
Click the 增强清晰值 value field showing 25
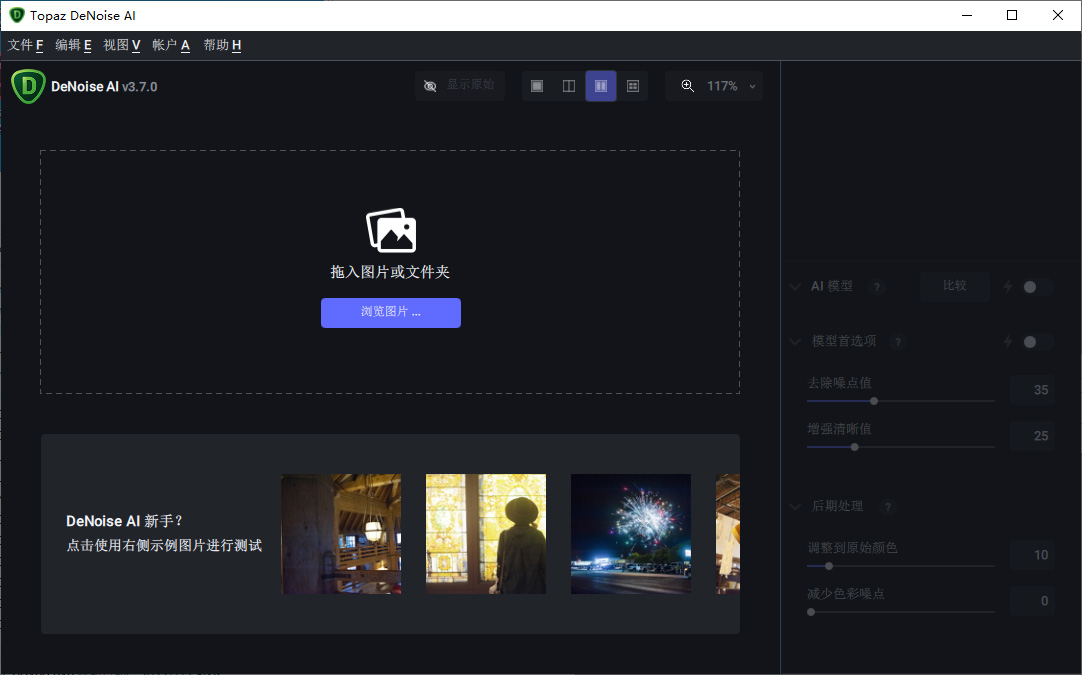click(1032, 436)
